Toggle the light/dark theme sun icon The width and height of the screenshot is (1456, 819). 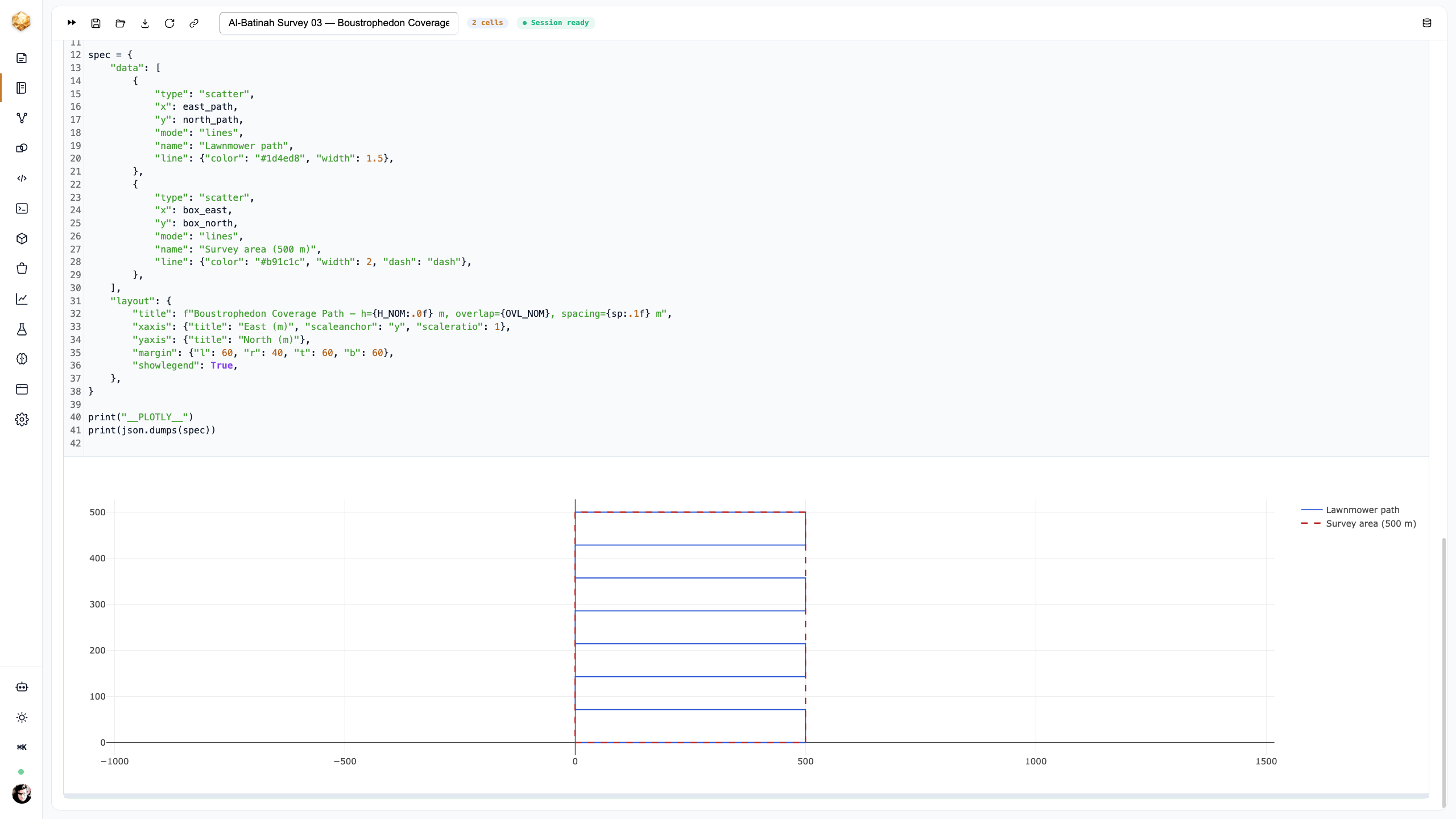[x=22, y=717]
